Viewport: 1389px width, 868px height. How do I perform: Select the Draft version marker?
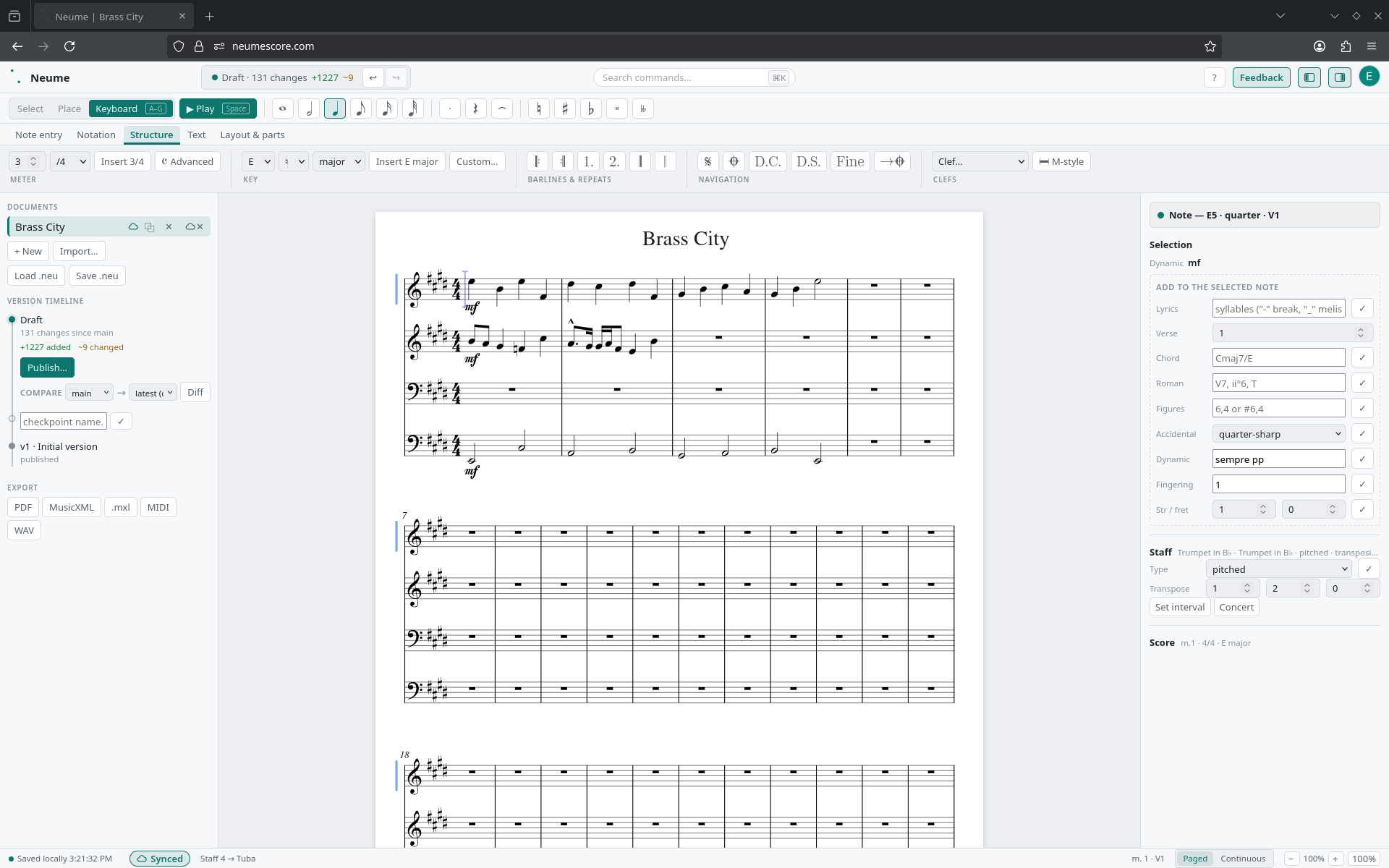(12, 320)
